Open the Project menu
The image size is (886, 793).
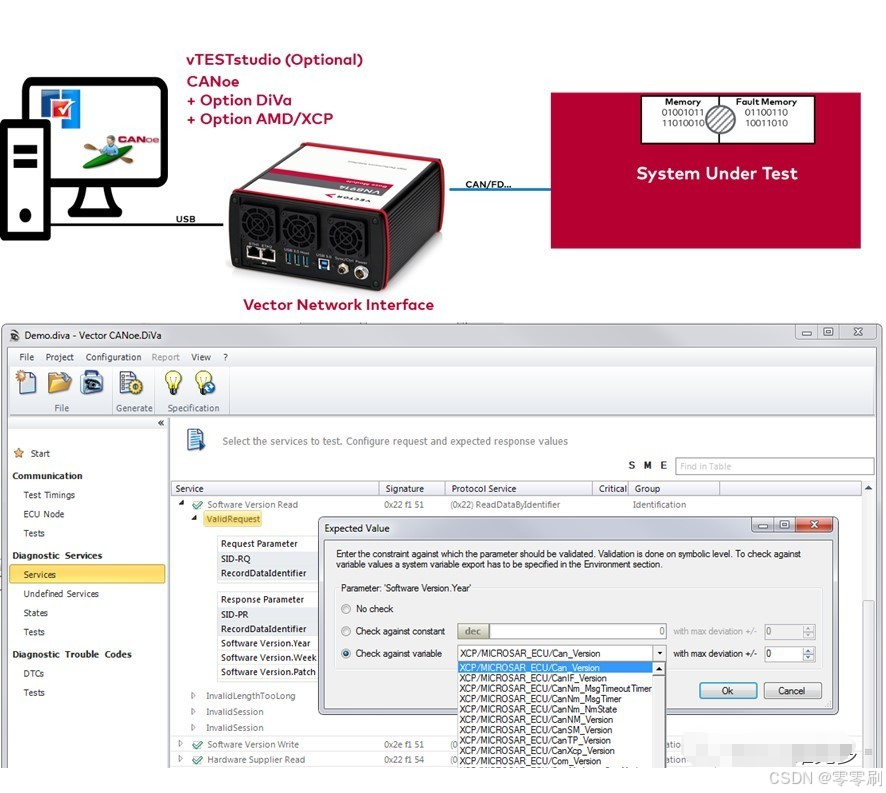click(x=59, y=357)
